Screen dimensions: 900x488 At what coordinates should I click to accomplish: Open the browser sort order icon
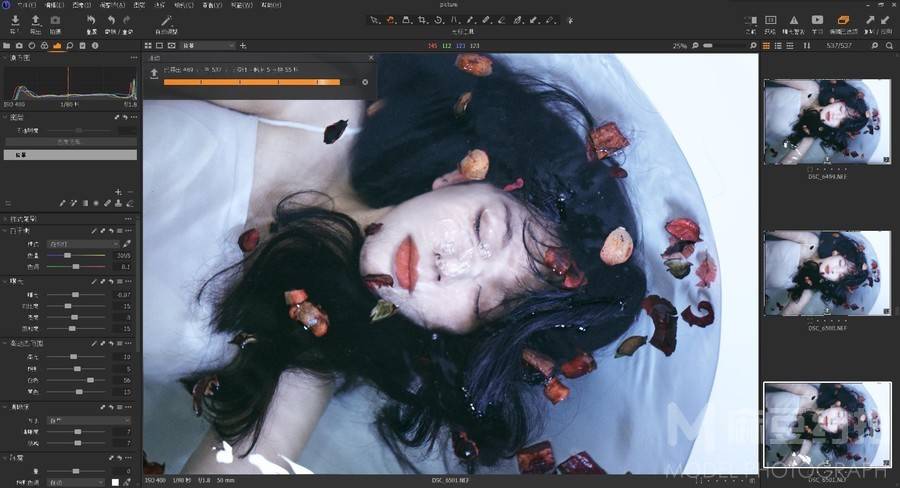[807, 45]
